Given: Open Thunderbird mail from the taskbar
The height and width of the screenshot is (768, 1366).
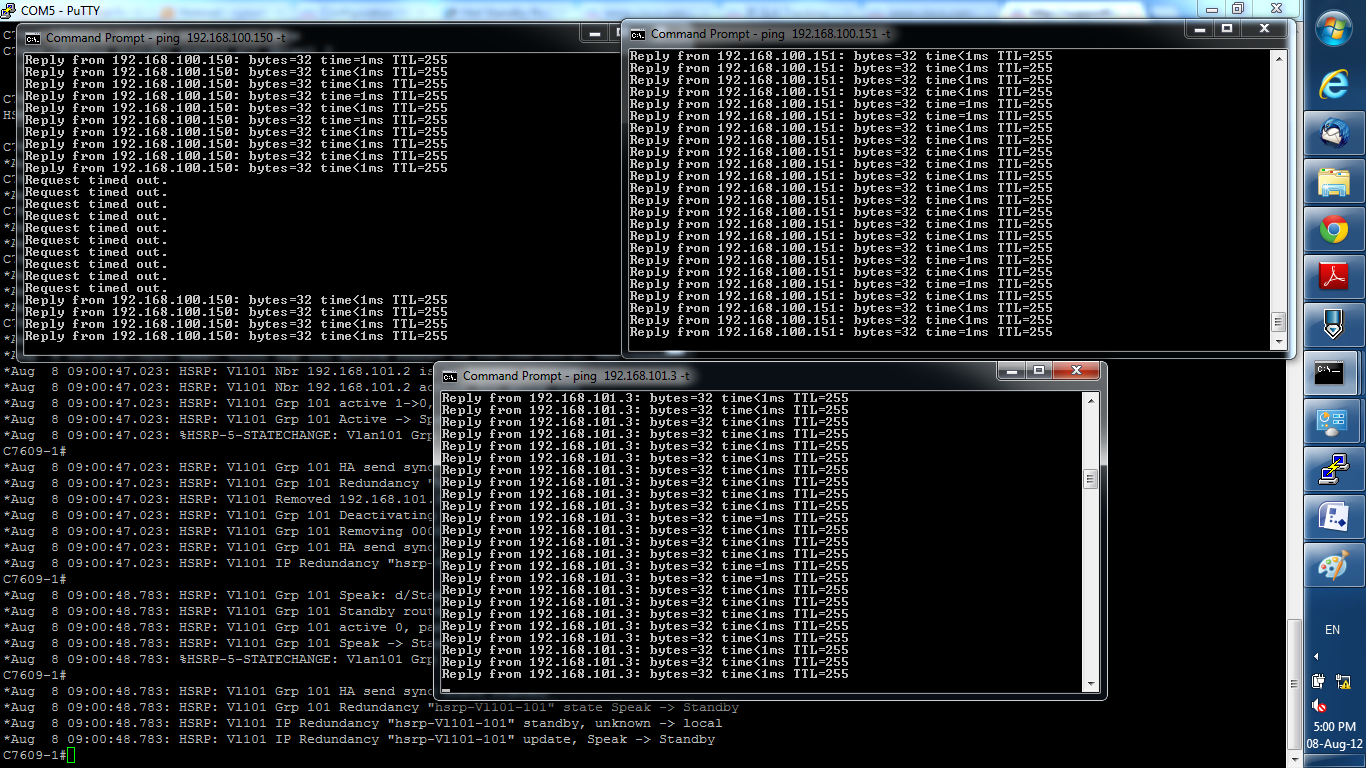Looking at the screenshot, I should point(1334,133).
